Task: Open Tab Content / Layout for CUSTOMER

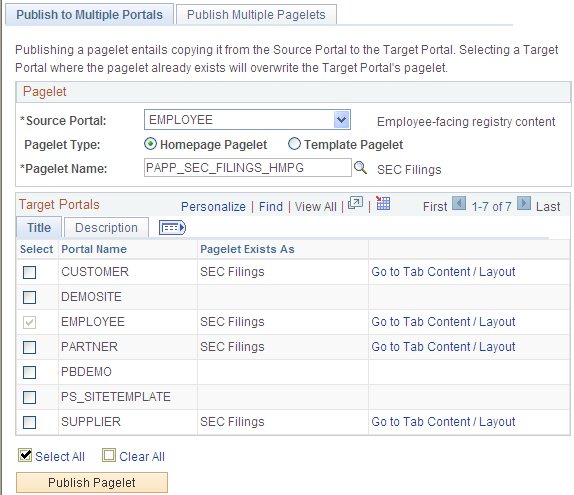Action: click(443, 272)
